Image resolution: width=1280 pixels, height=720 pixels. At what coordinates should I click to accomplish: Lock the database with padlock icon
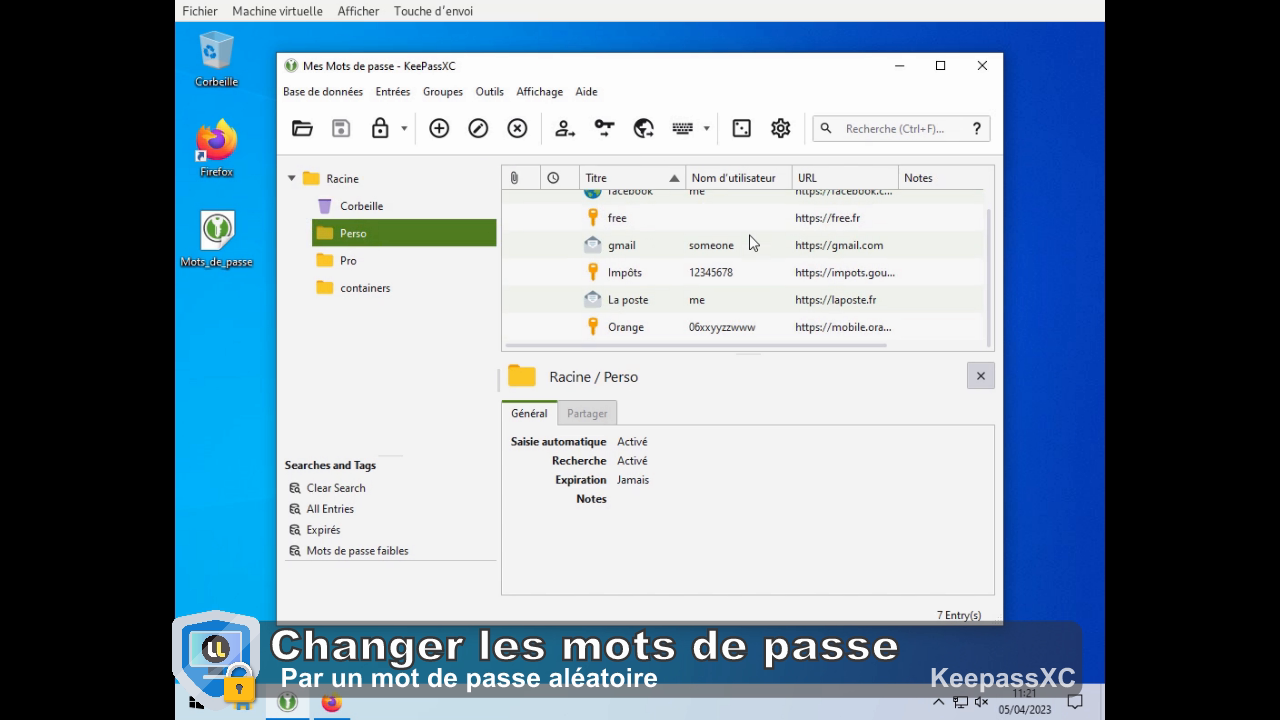click(x=380, y=128)
